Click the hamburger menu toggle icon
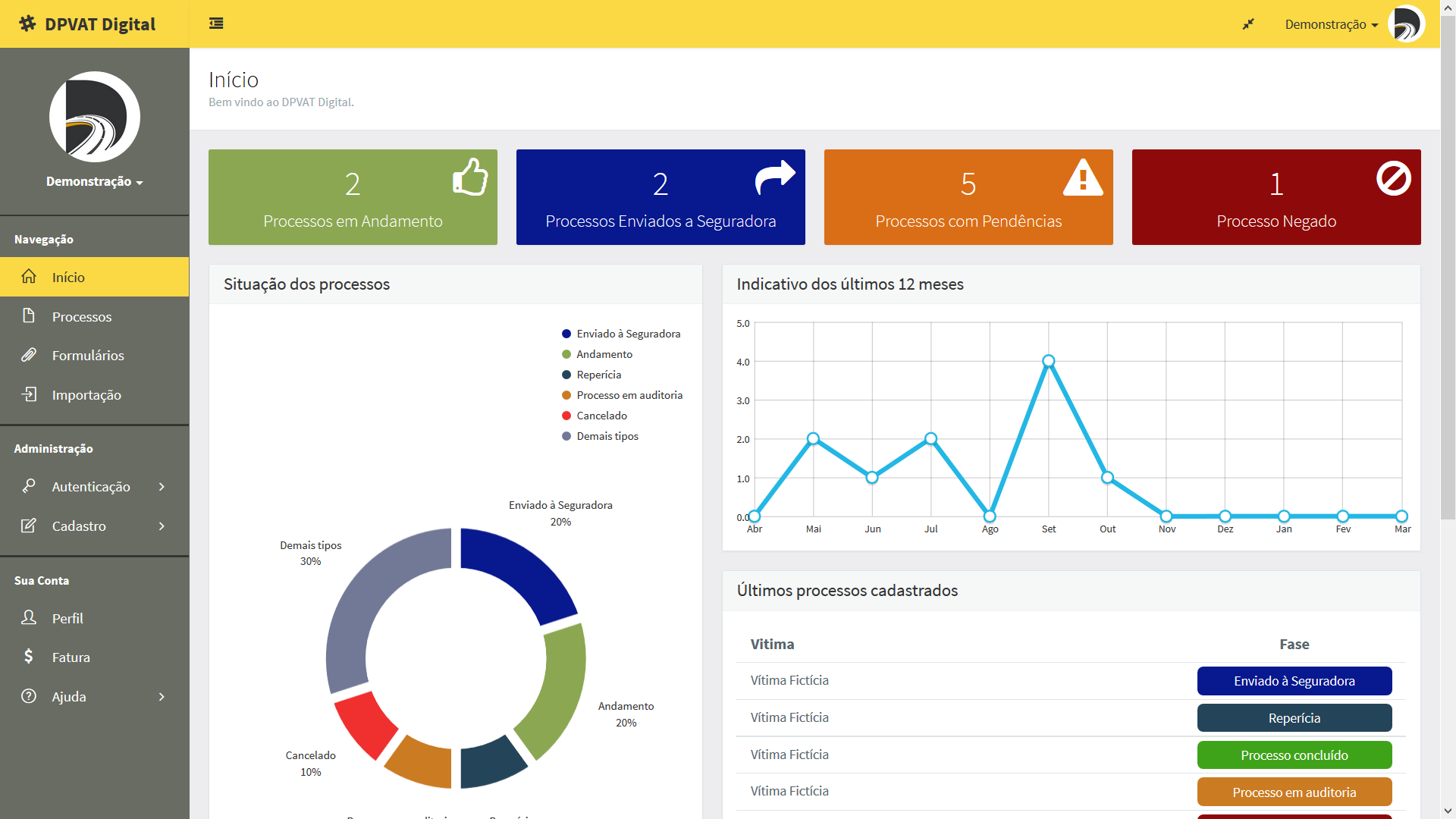This screenshot has height=819, width=1456. (x=216, y=24)
